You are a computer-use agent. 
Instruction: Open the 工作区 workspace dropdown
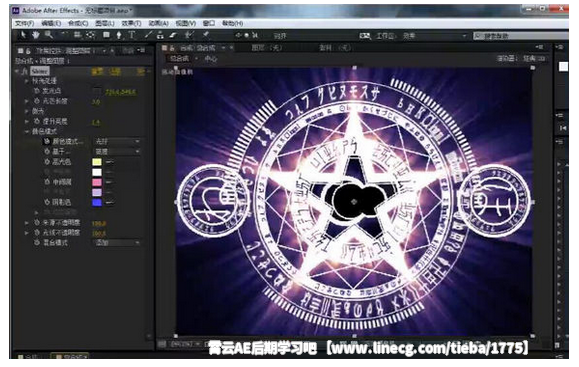pos(435,36)
